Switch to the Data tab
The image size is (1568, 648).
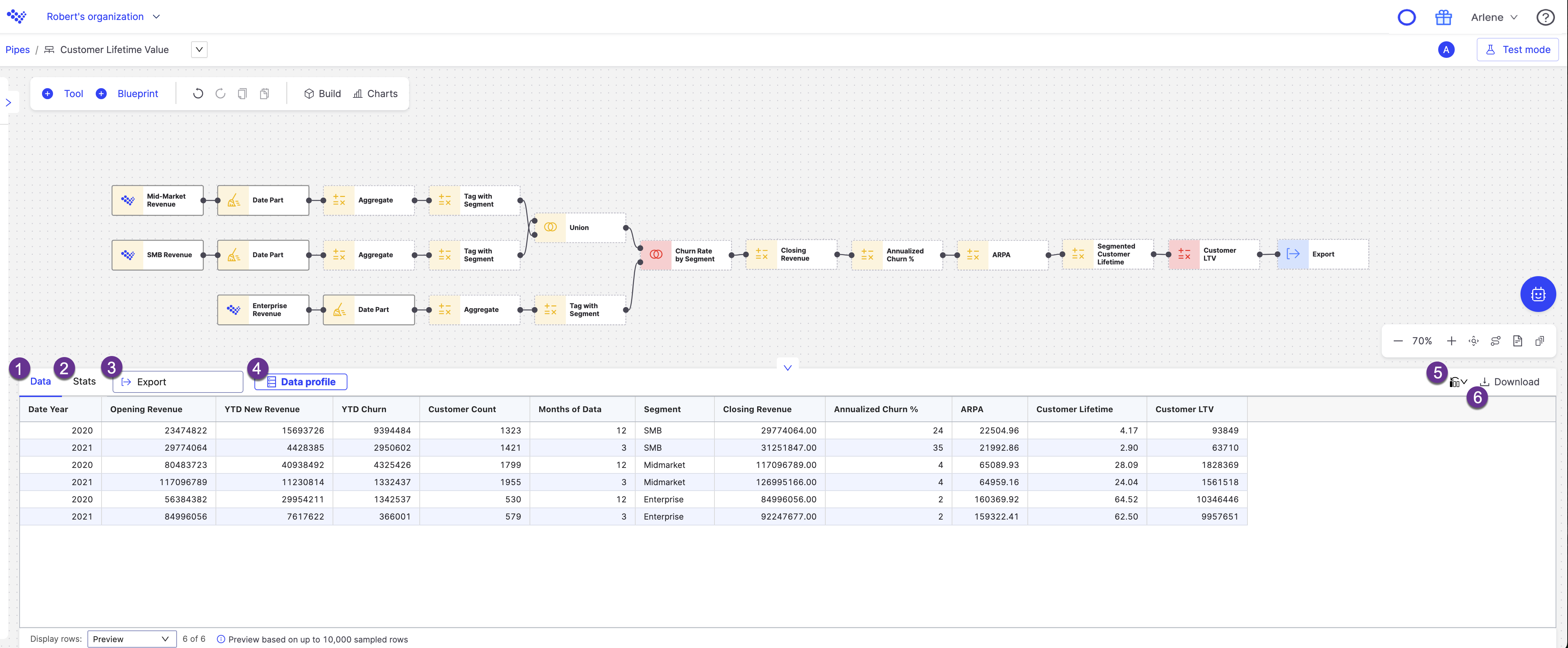[40, 382]
